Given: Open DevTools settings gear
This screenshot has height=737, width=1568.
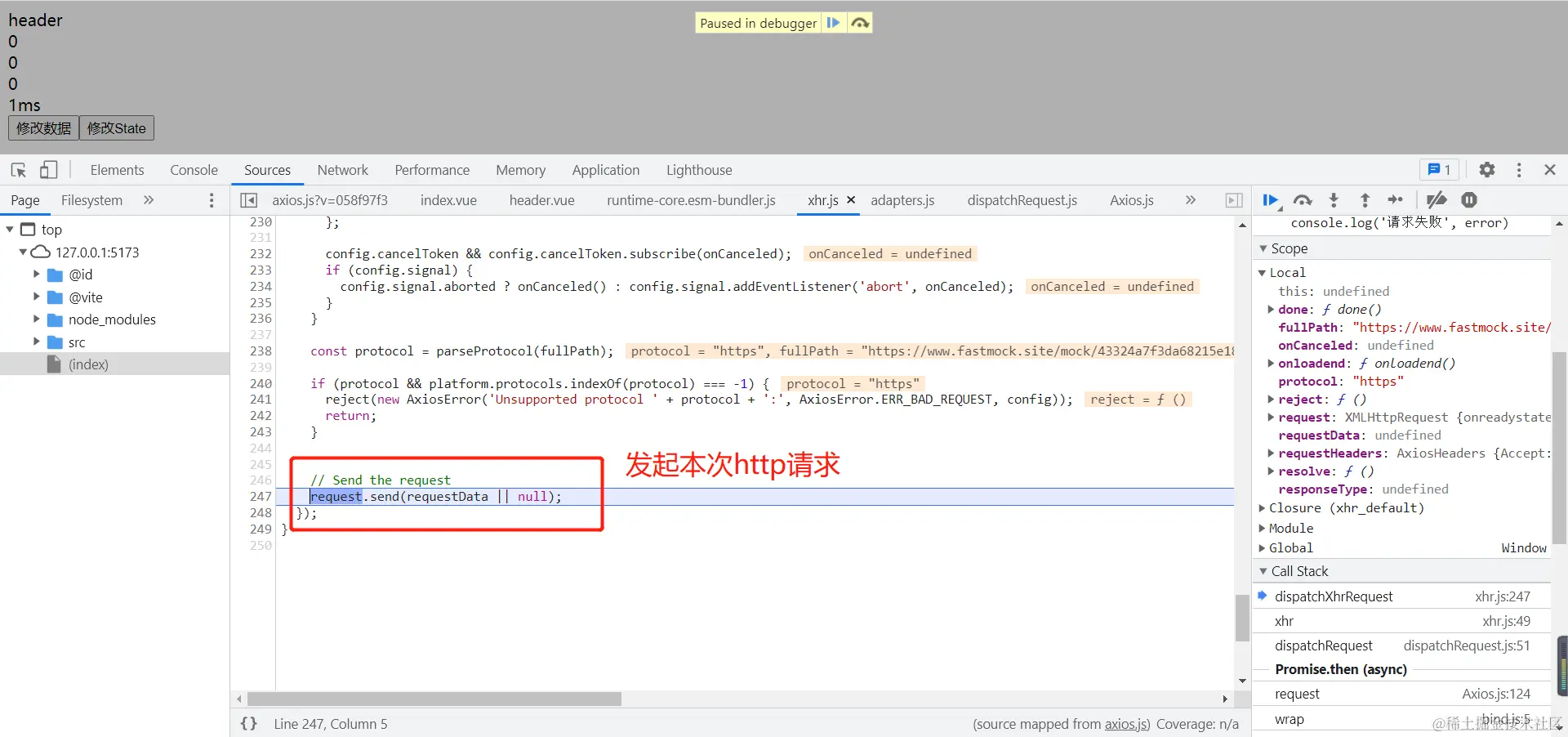Looking at the screenshot, I should pos(1487,170).
